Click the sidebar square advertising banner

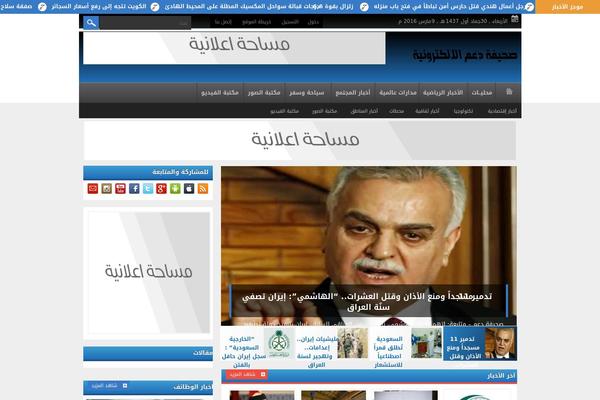tap(148, 273)
